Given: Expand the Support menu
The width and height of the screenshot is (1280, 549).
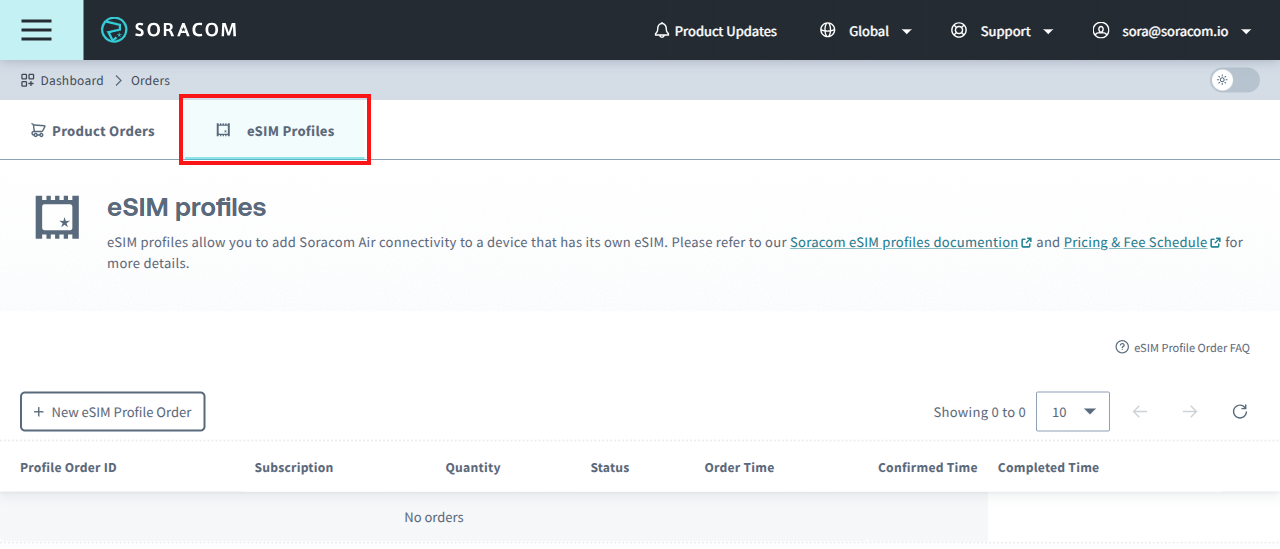Looking at the screenshot, I should [x=1002, y=31].
